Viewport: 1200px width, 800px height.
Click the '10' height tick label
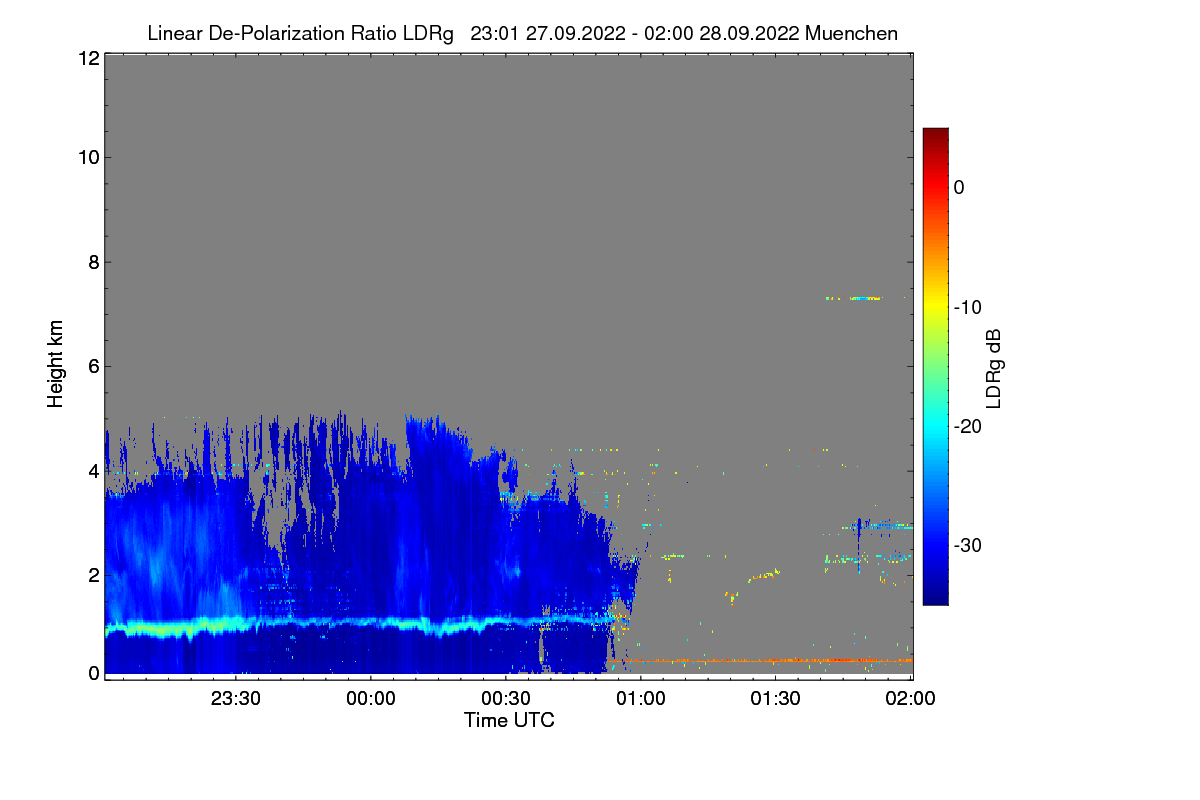tap(88, 157)
